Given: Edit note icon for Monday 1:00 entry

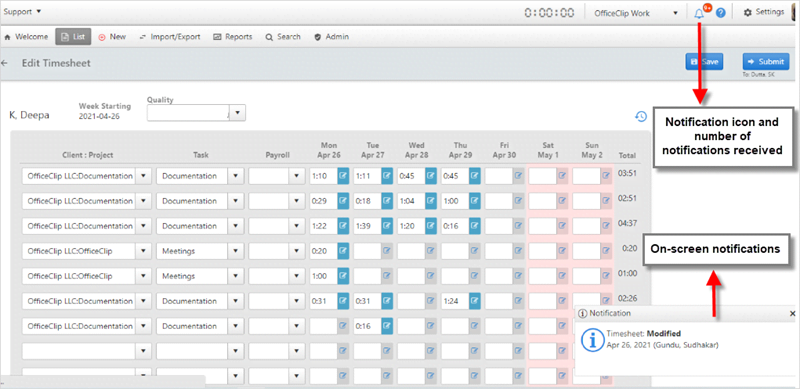Looking at the screenshot, I should [343, 276].
